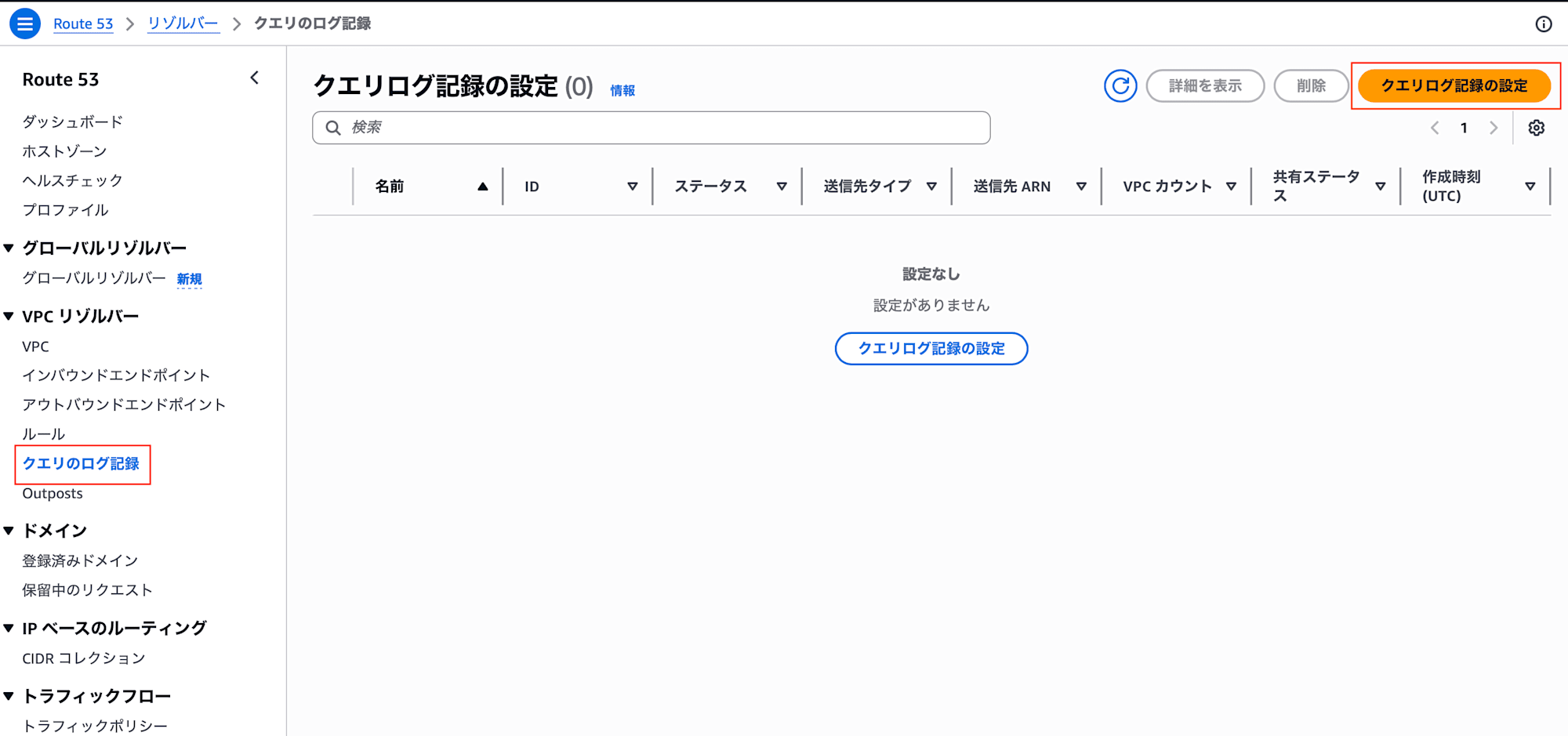Open the Route 53 breadcrumb link
Viewport: 1568px width, 736px height.
(83, 24)
